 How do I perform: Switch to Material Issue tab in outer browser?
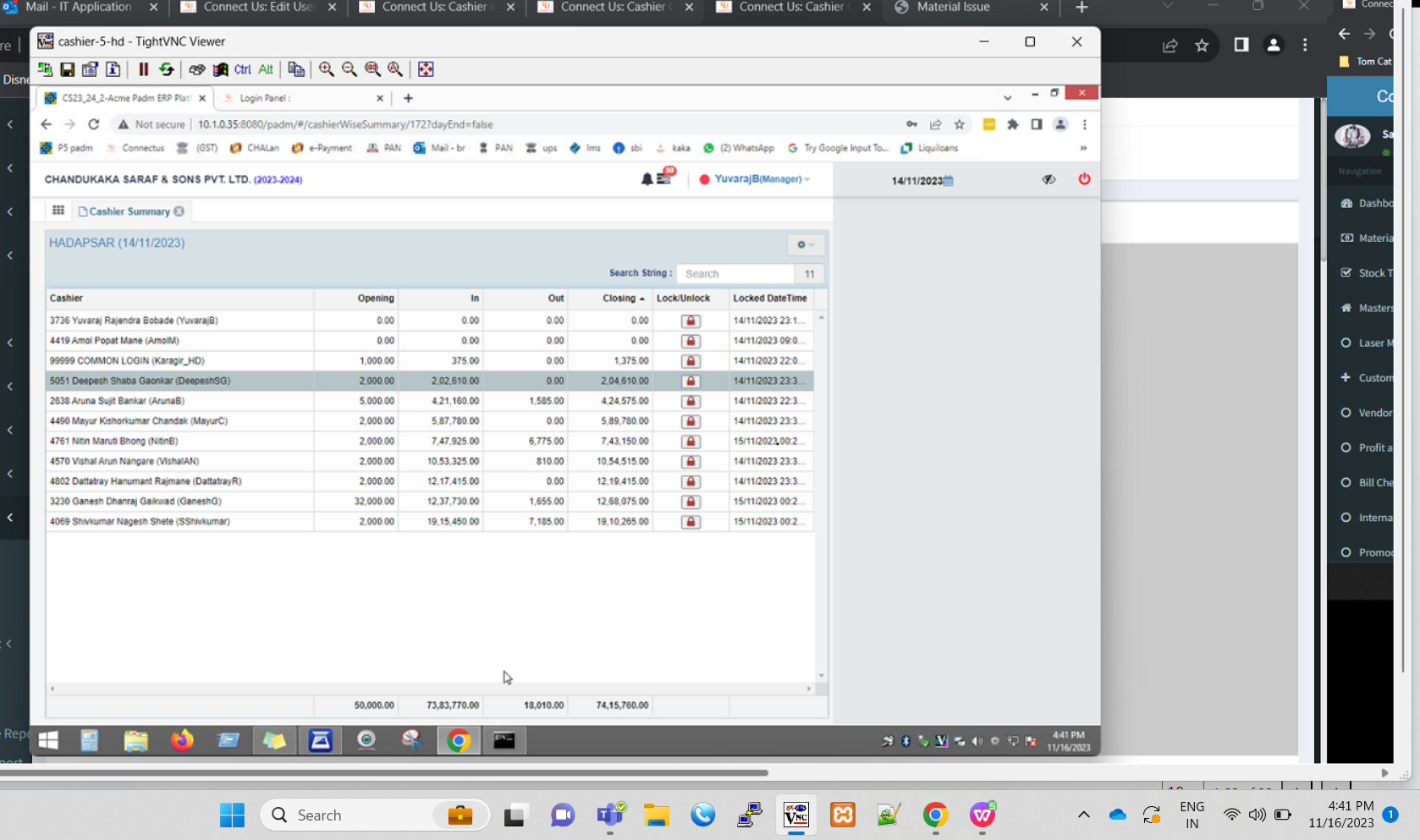tap(971, 8)
